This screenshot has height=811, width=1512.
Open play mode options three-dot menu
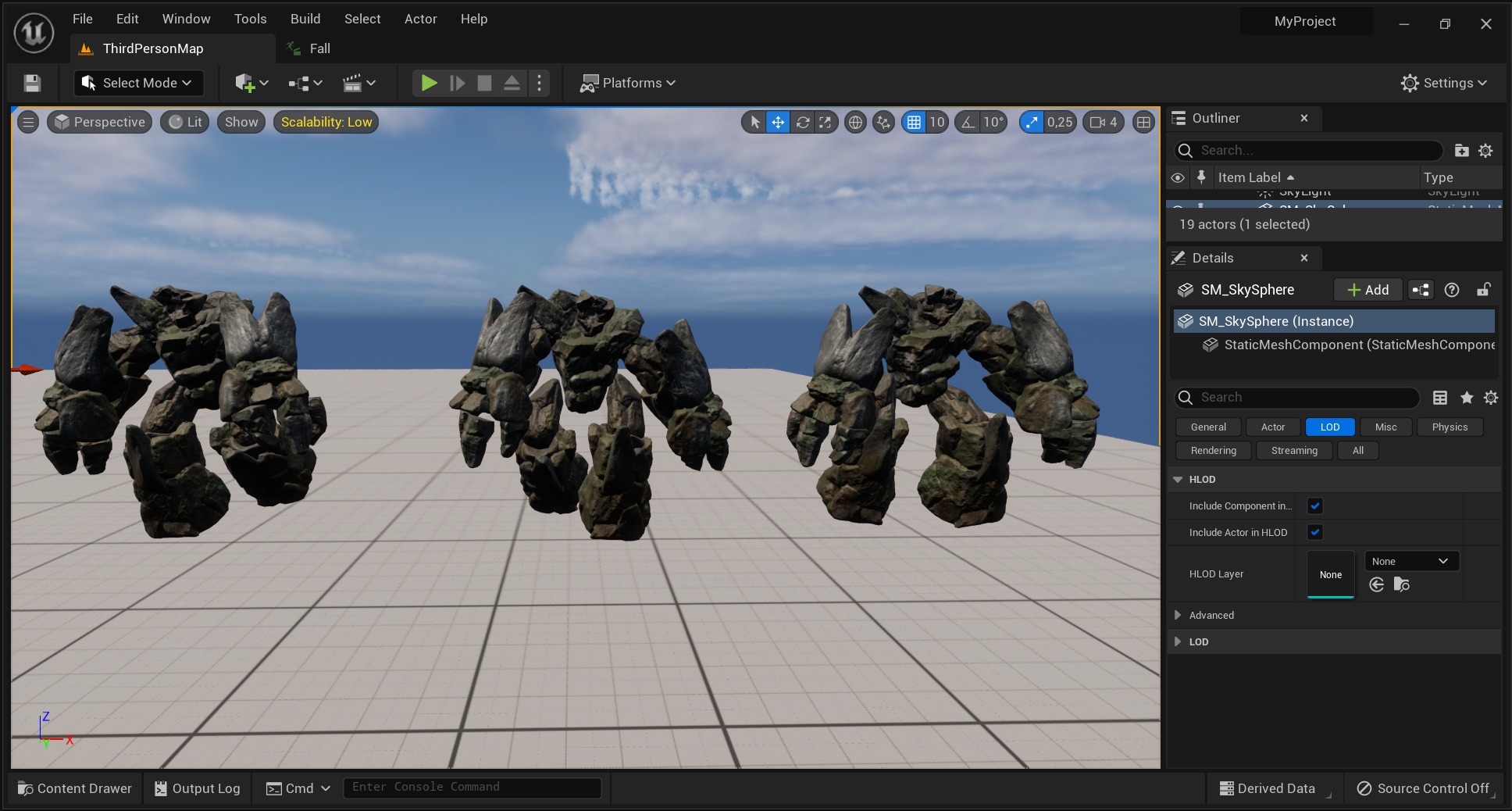pos(539,83)
